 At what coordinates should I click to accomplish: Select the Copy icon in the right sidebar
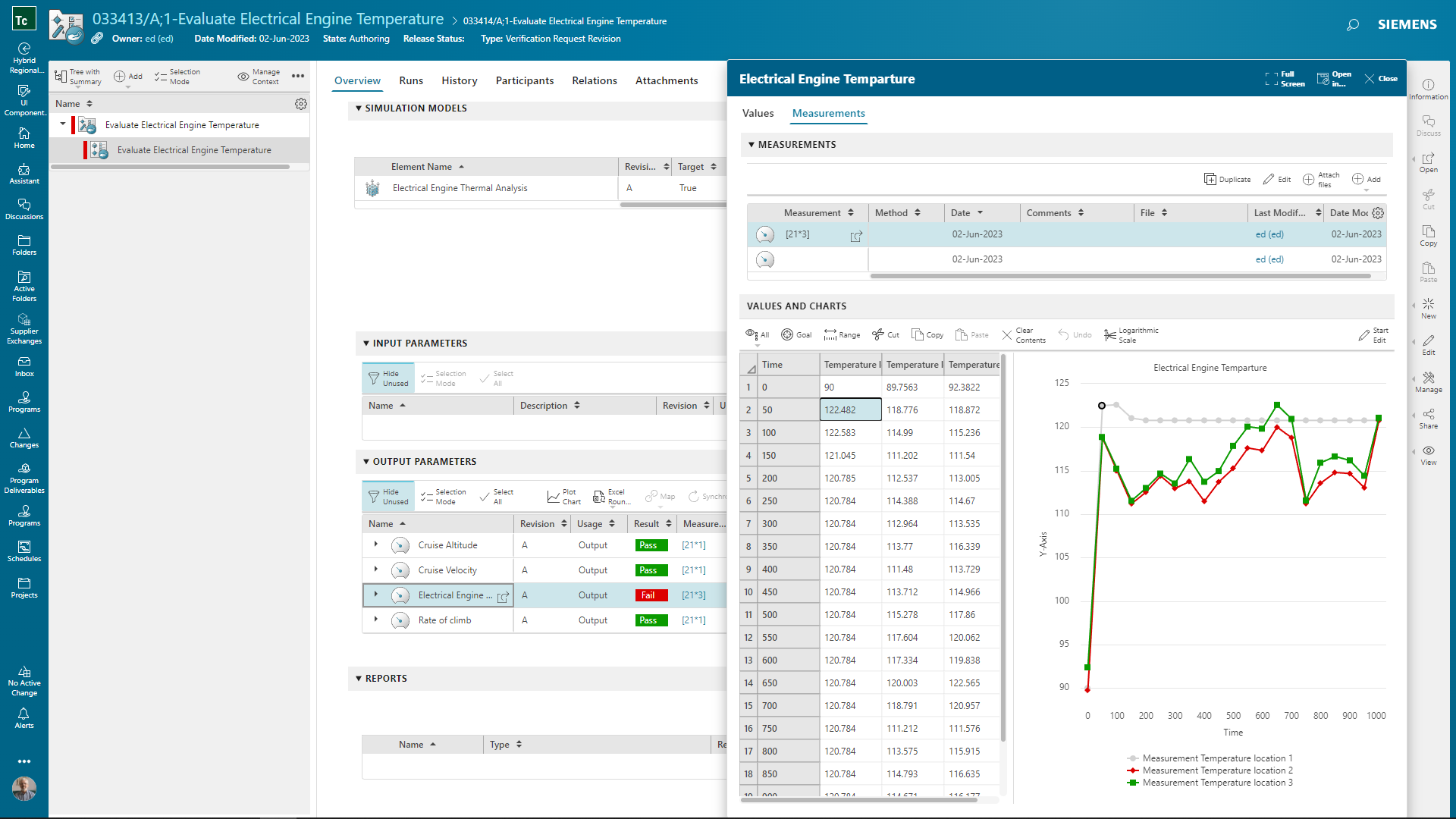[x=1429, y=234]
